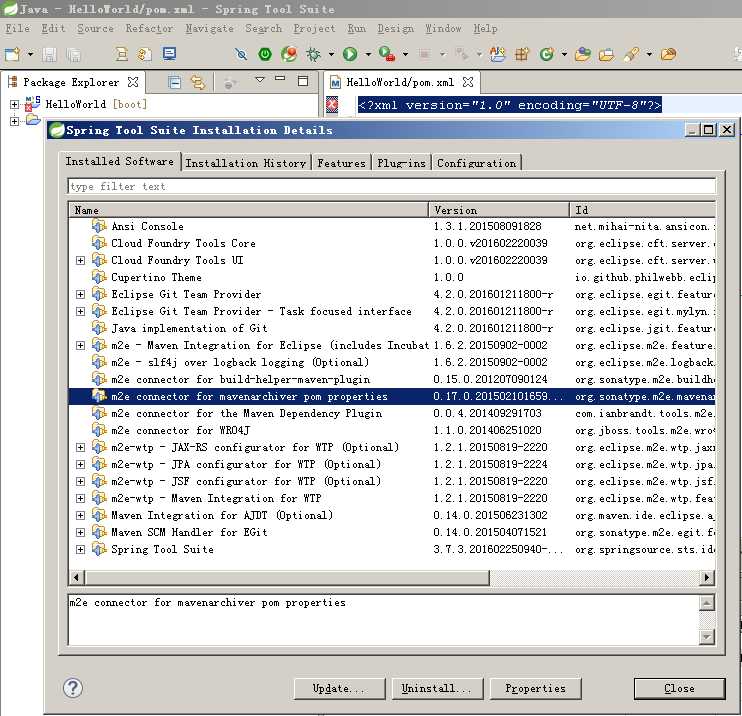The width and height of the screenshot is (742, 716).
Task: Click the Open Task toolbar icon
Action: point(606,55)
